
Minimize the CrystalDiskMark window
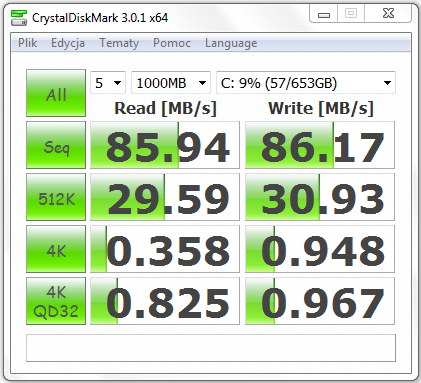click(324, 14)
